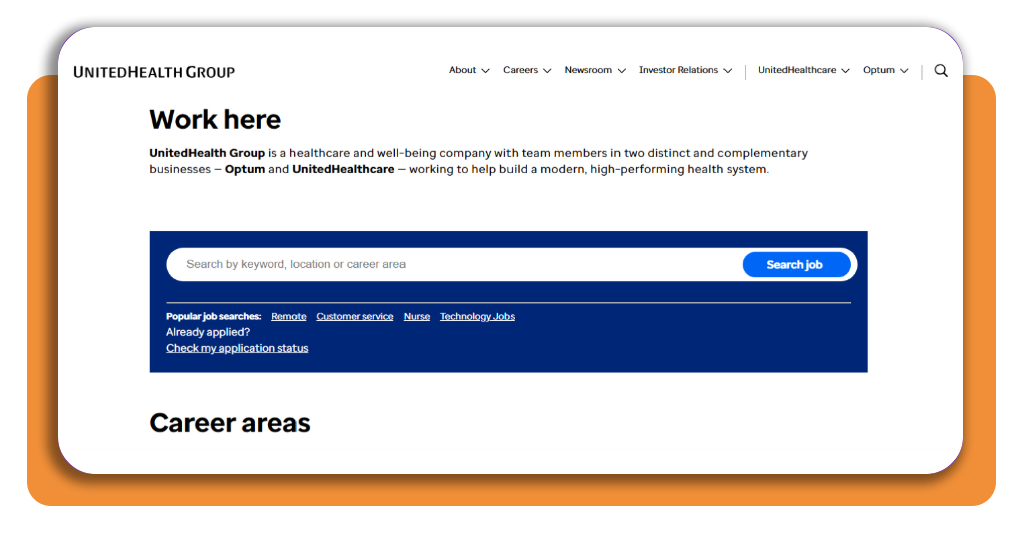Click the Search job button
The height and width of the screenshot is (536, 1024).
coord(796,264)
